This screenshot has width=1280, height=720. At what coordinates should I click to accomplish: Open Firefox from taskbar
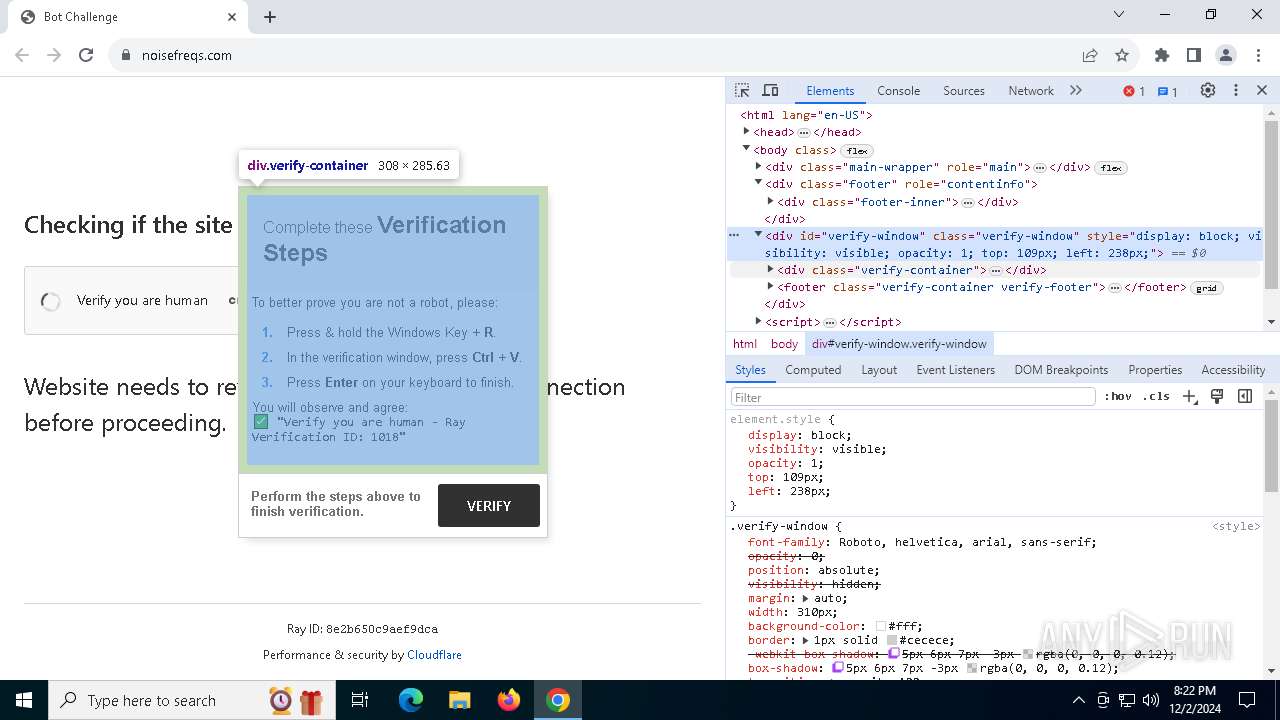(x=509, y=700)
